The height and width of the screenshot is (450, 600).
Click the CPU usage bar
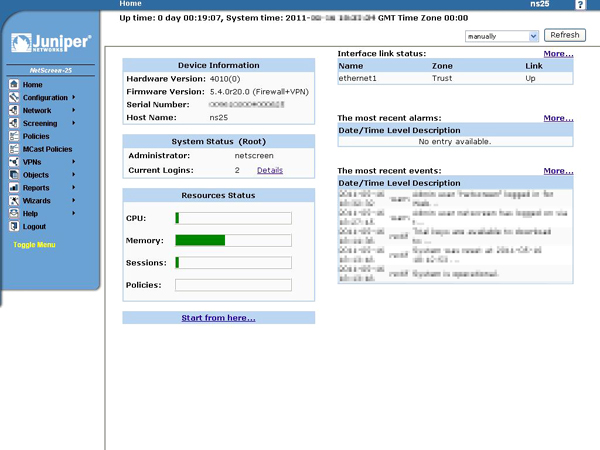[233, 218]
